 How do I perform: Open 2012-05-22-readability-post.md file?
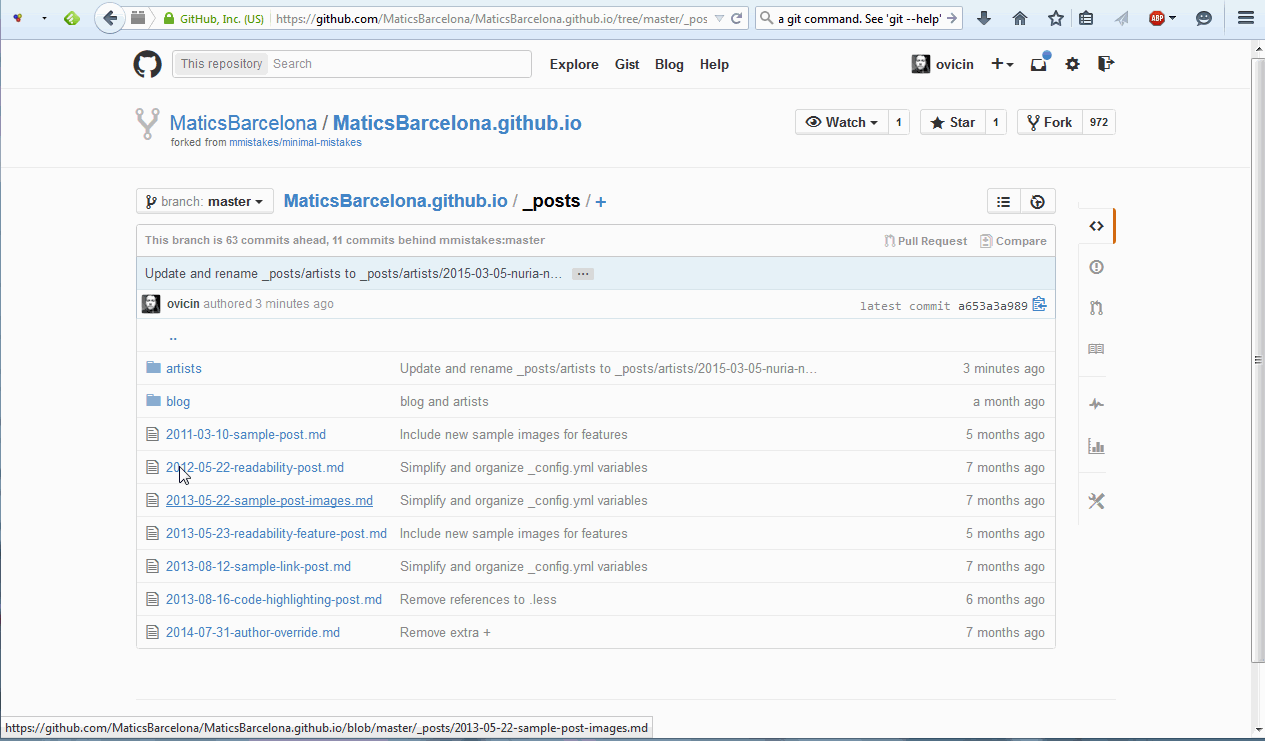tap(255, 468)
